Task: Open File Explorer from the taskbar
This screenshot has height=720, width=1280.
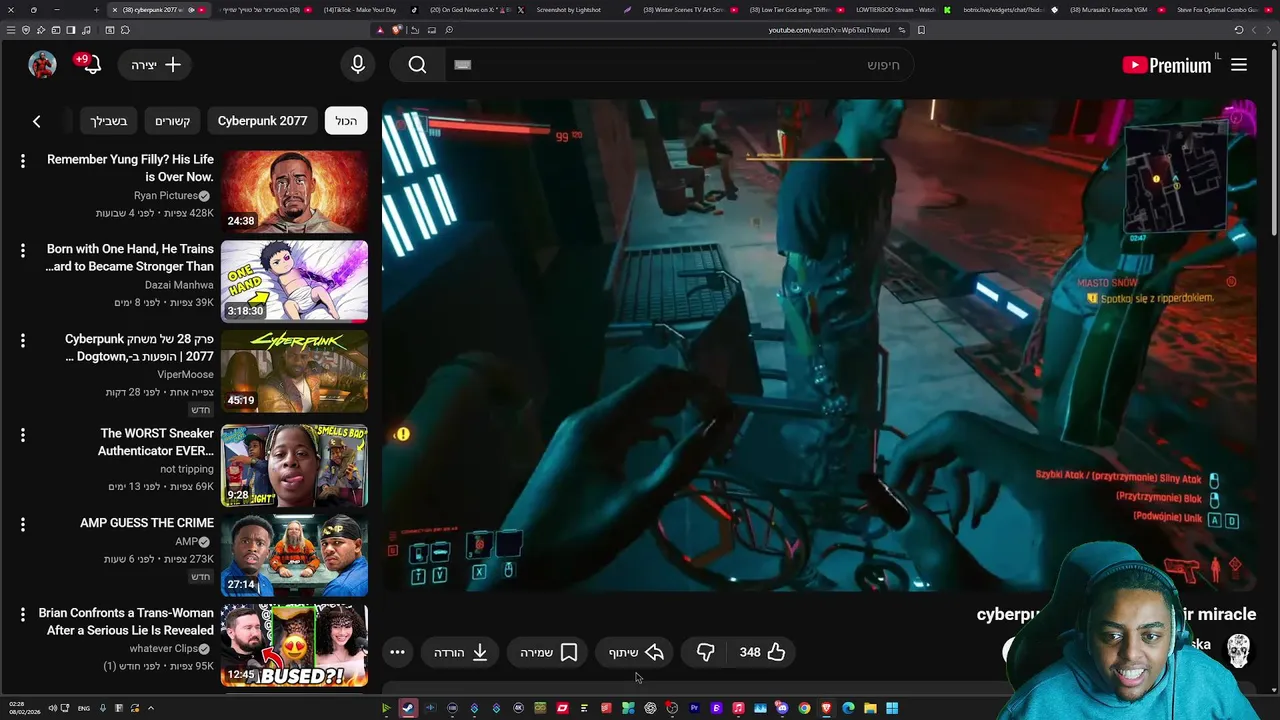Action: 870,708
